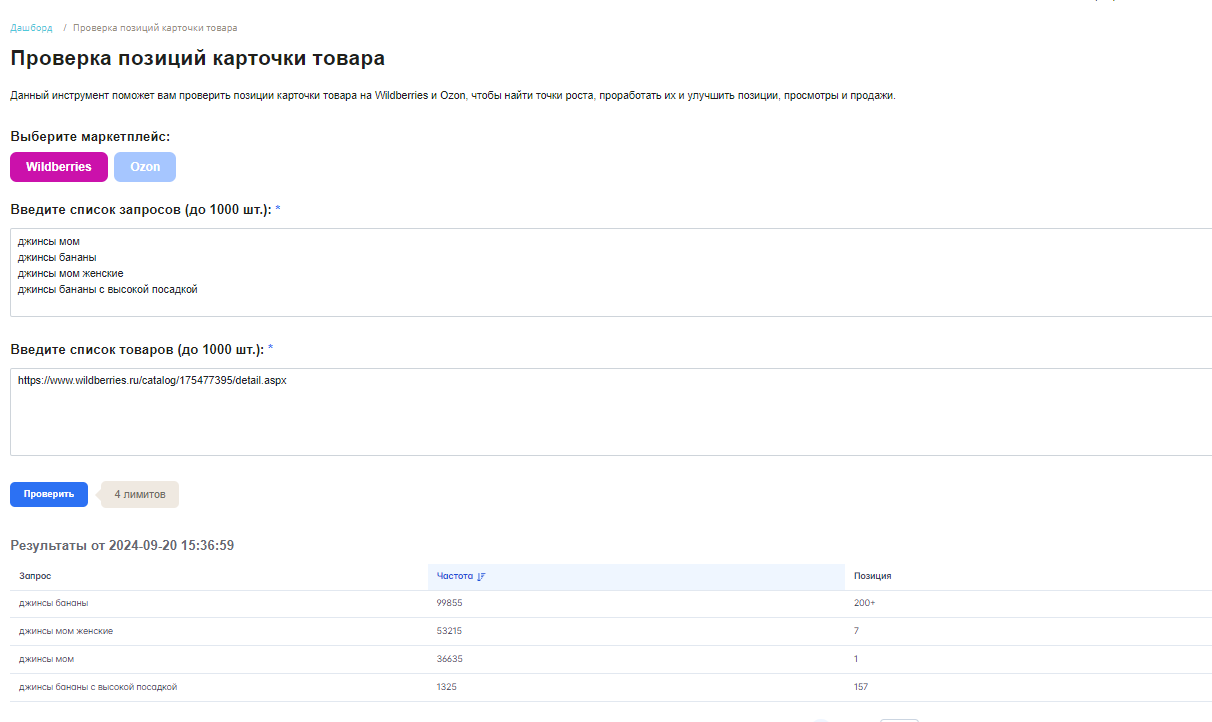Viewport: 1212px width, 722px height.
Task: Click the Проверка позиций карточки товара breadcrumb text
Action: click(155, 28)
